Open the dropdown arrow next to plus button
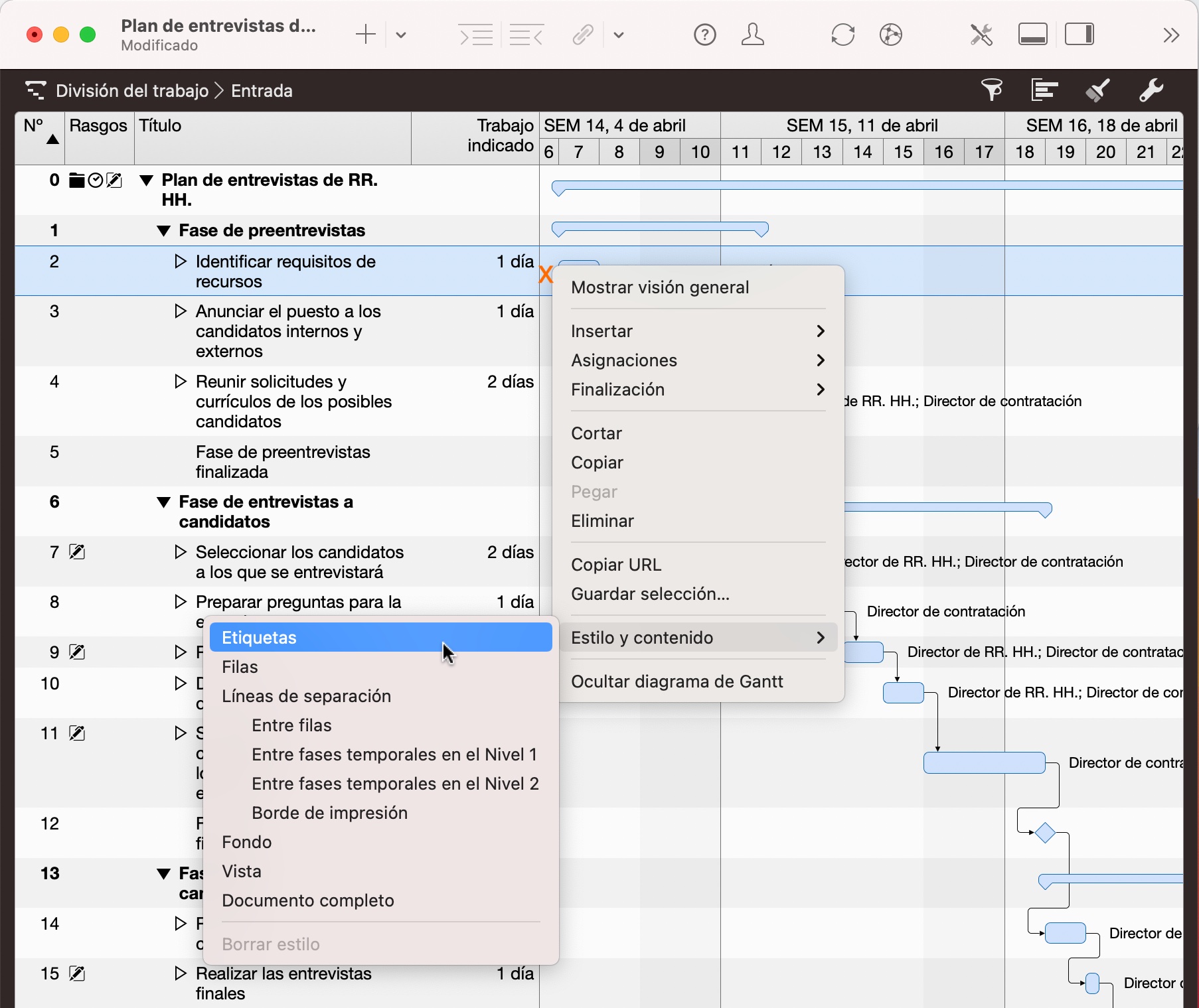The width and height of the screenshot is (1199, 1008). (401, 35)
